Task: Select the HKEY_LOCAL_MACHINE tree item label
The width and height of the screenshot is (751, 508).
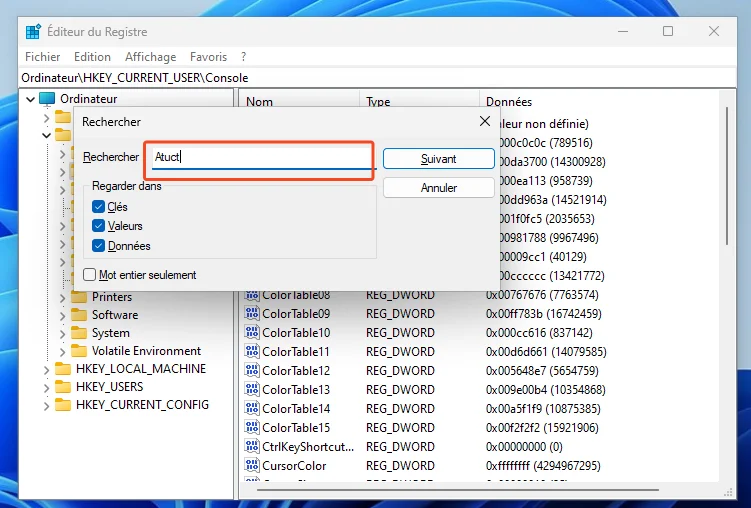Action: point(141,369)
